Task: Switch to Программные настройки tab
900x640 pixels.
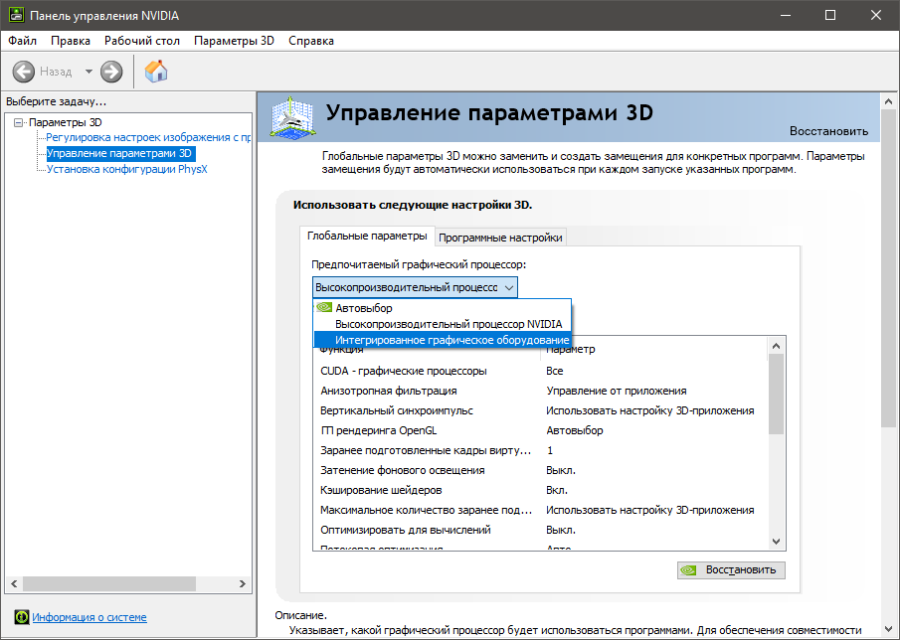Action: [x=501, y=238]
